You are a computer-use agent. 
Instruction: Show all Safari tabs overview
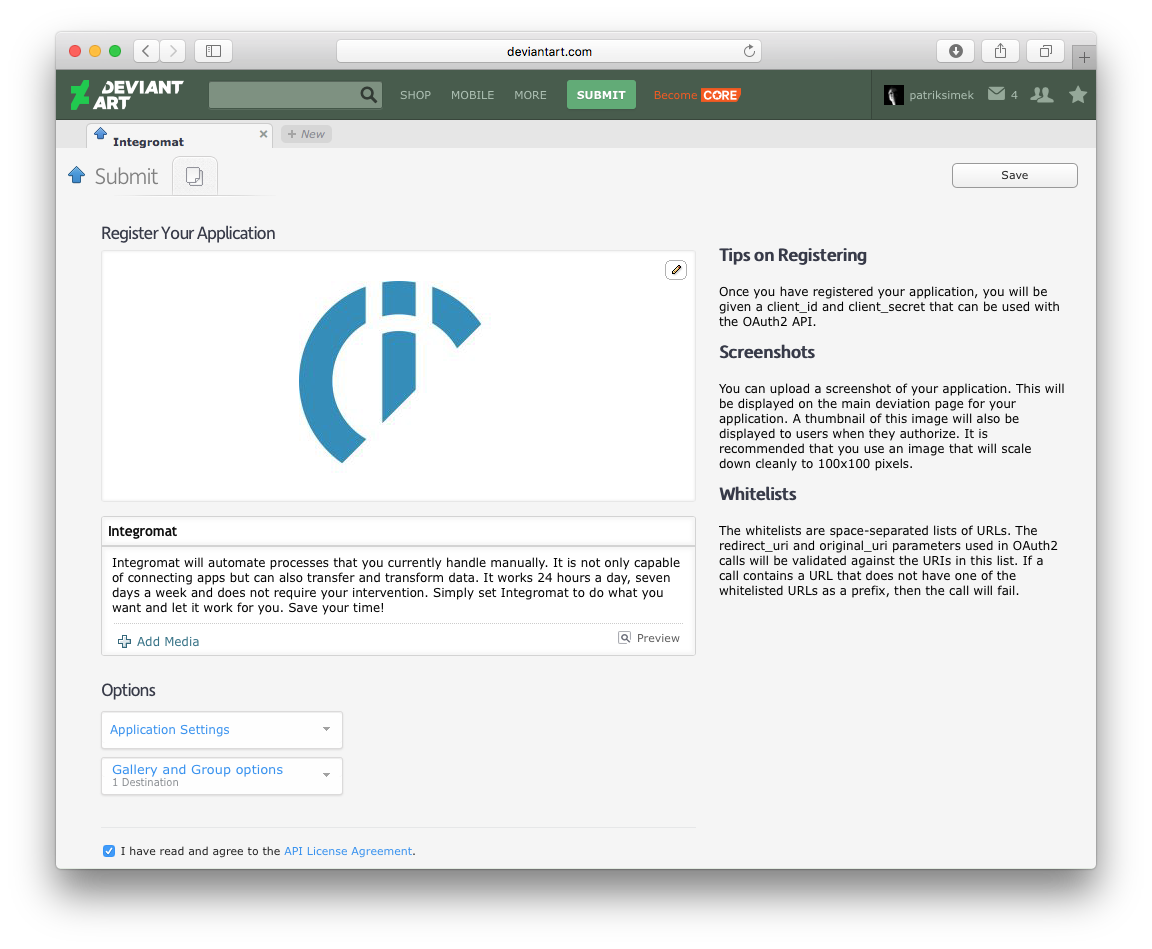point(1045,51)
